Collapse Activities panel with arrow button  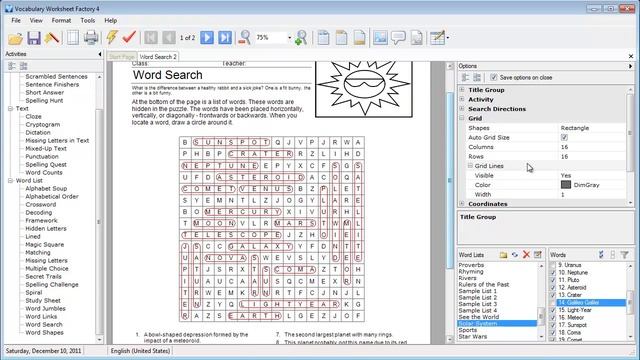coord(100,54)
